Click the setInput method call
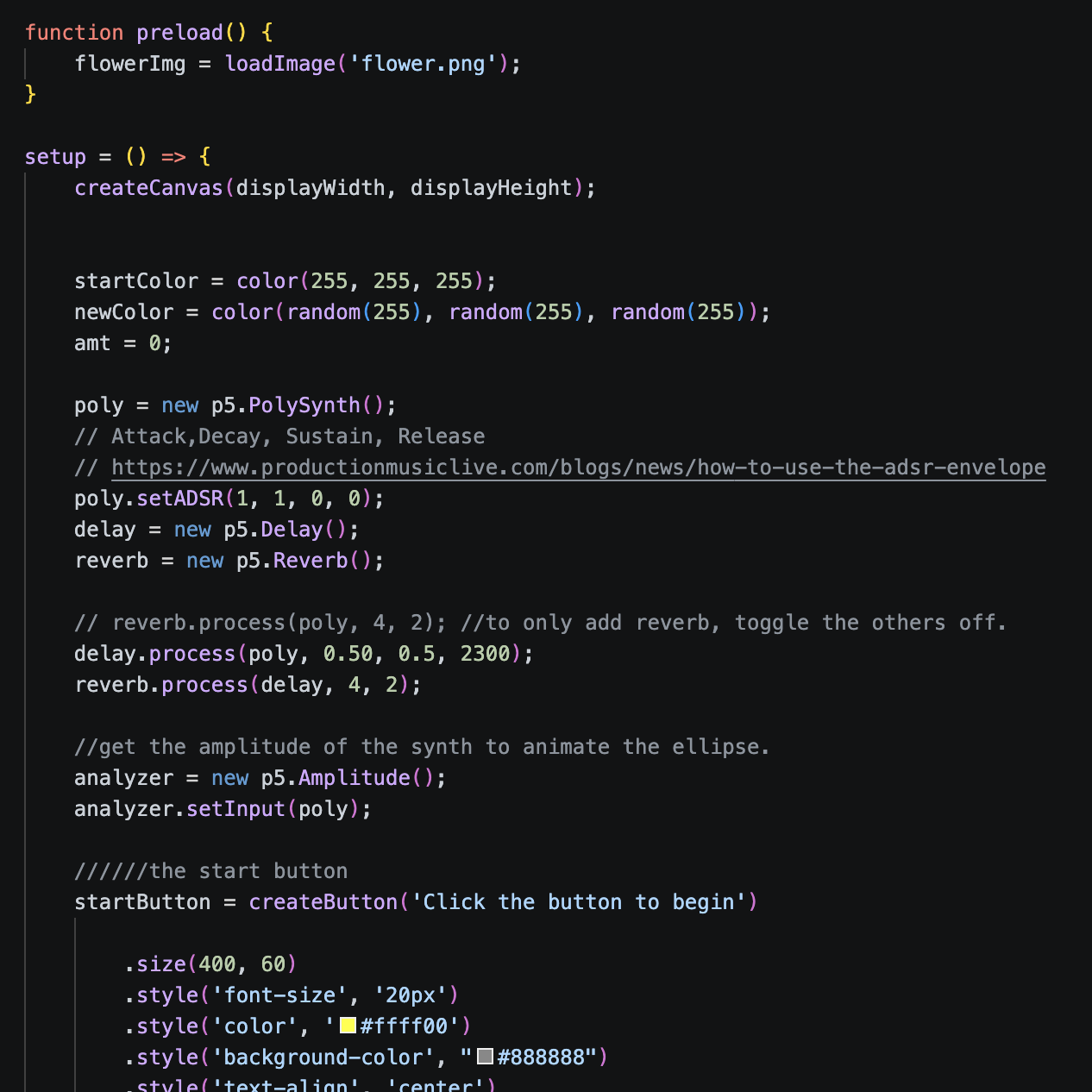This screenshot has width=1092, height=1092. tap(235, 809)
